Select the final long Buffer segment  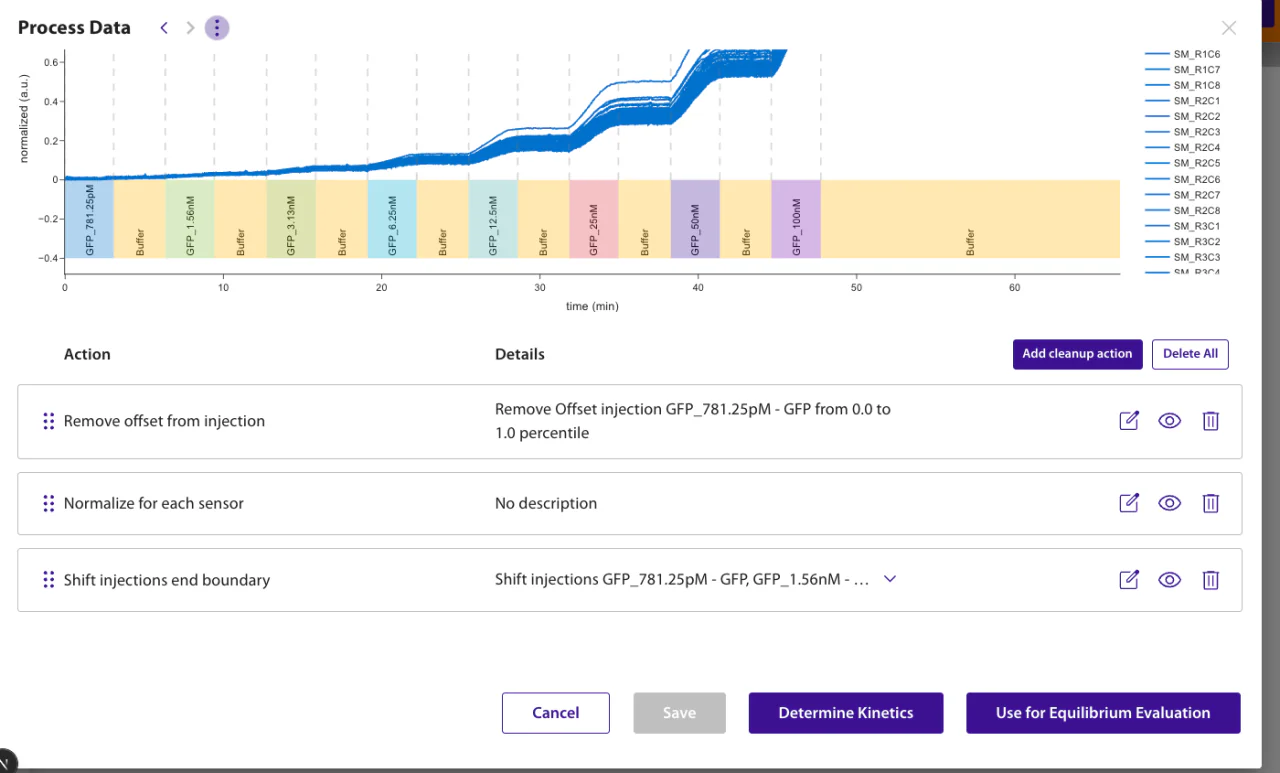[970, 219]
